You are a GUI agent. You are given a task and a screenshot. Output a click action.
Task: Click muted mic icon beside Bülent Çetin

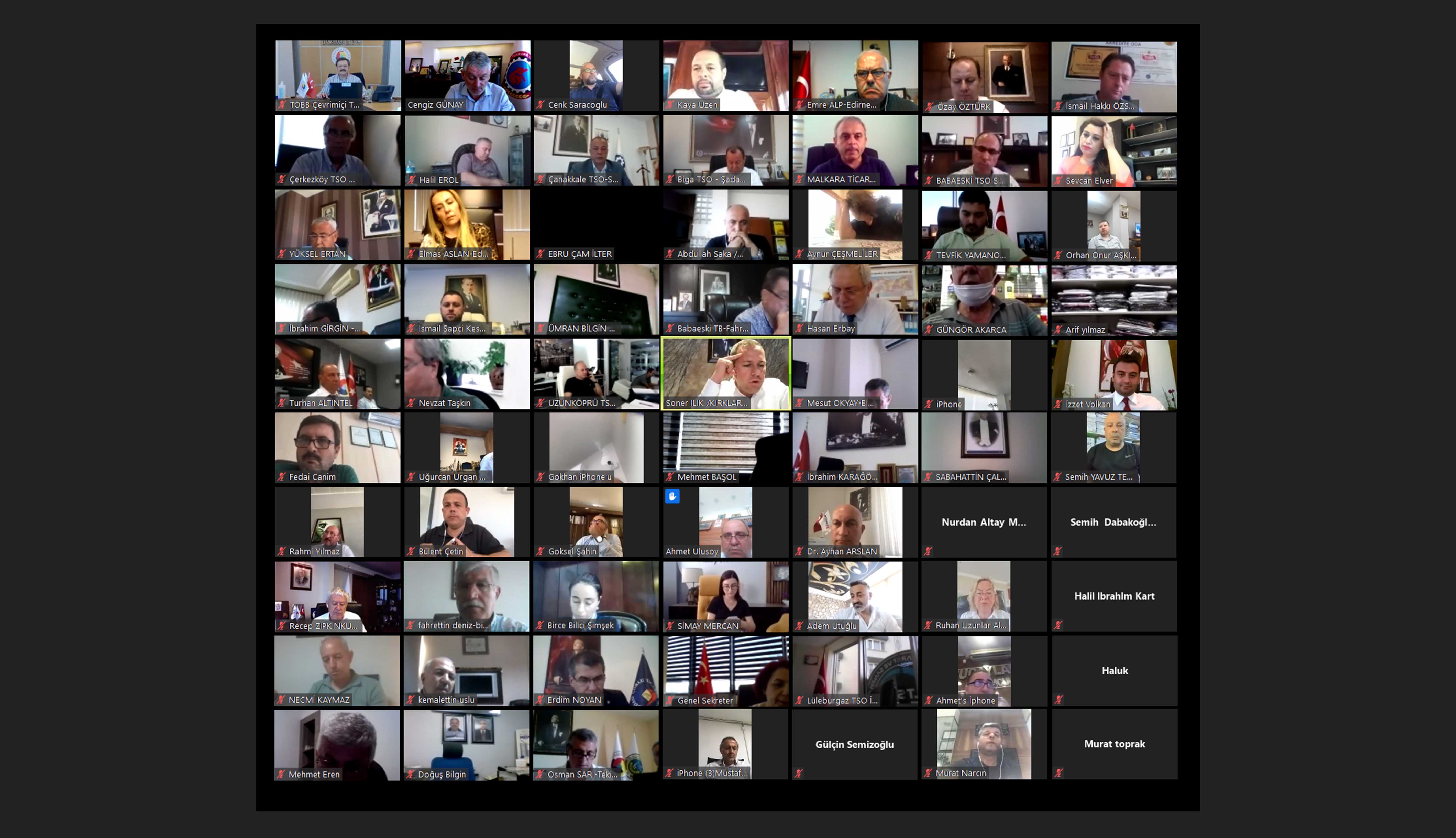(411, 551)
